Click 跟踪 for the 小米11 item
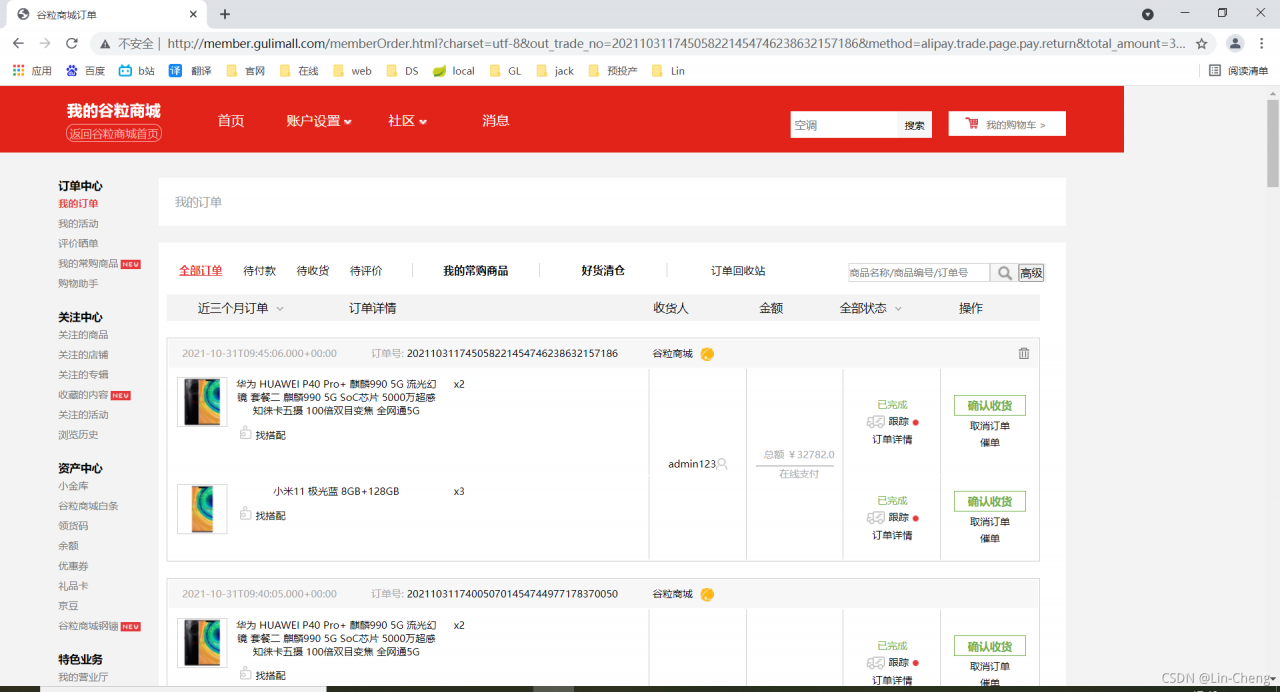The width and height of the screenshot is (1280, 692). [898, 518]
